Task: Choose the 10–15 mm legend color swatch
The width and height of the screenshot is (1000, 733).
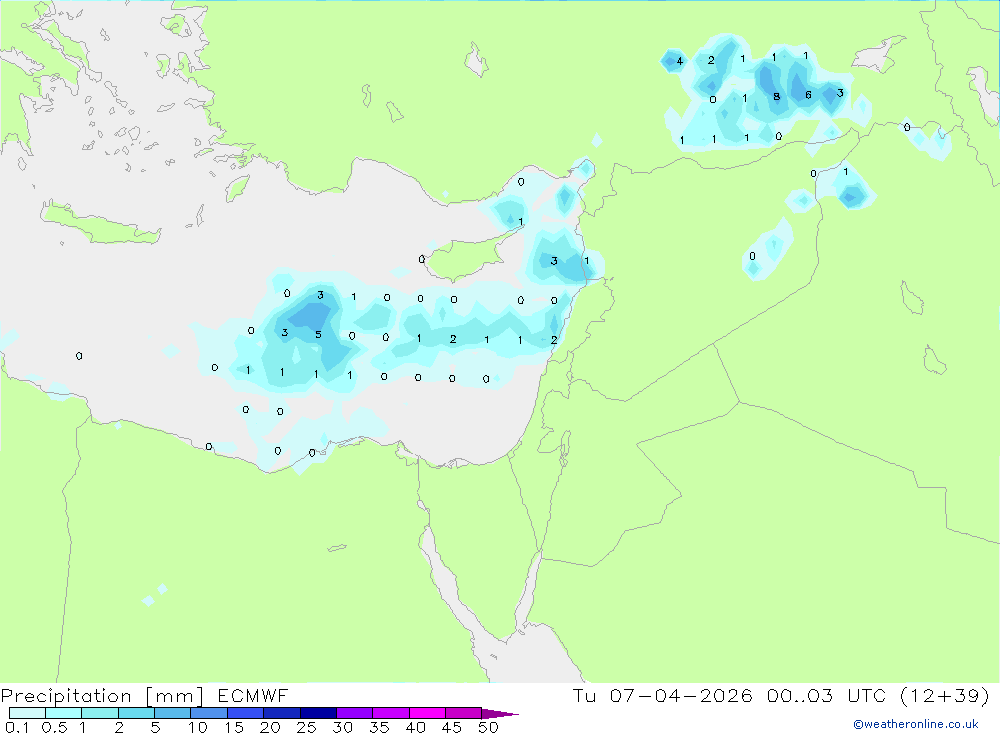Action: click(x=209, y=713)
